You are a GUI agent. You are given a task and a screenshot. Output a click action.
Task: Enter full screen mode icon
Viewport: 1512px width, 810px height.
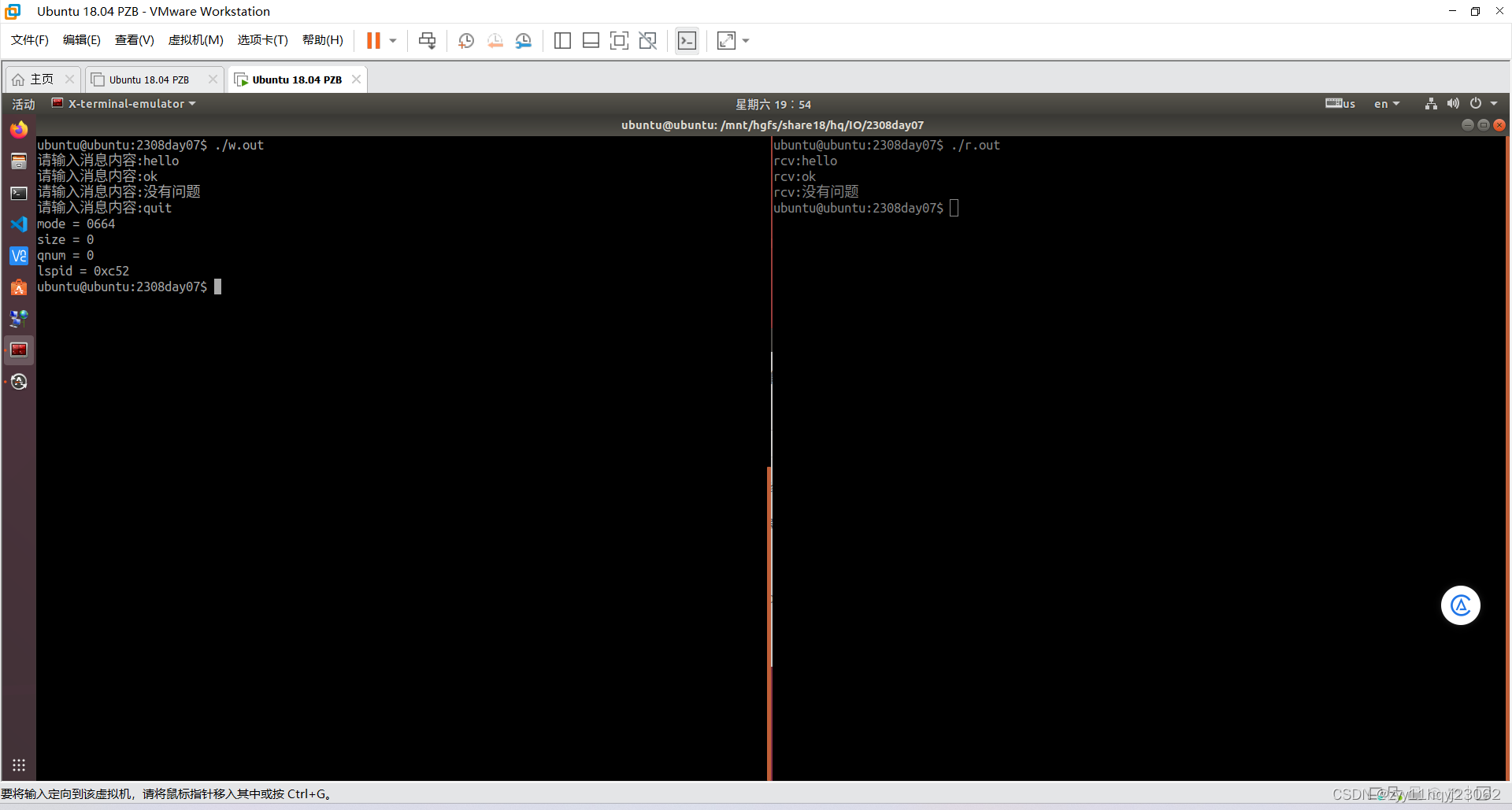click(619, 41)
